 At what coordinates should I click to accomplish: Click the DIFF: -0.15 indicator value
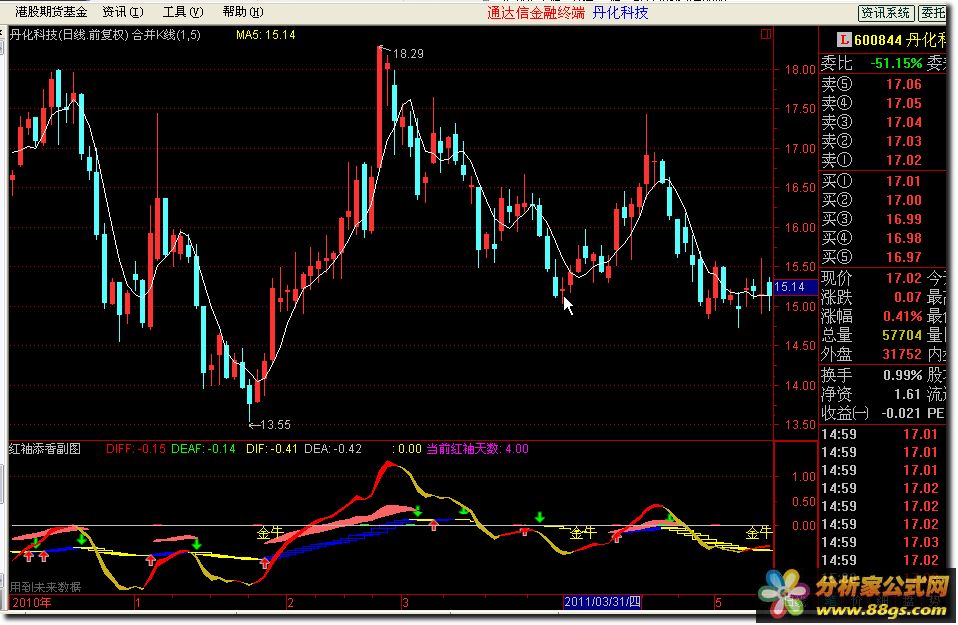point(136,448)
